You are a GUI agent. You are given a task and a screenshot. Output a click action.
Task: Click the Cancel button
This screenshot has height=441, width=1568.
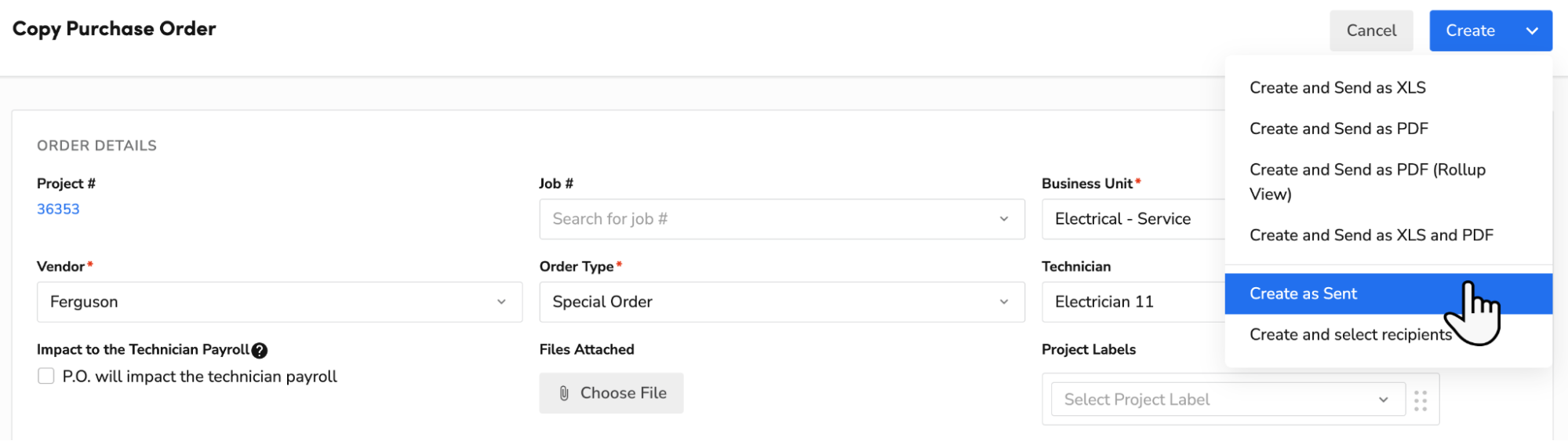click(x=1371, y=31)
